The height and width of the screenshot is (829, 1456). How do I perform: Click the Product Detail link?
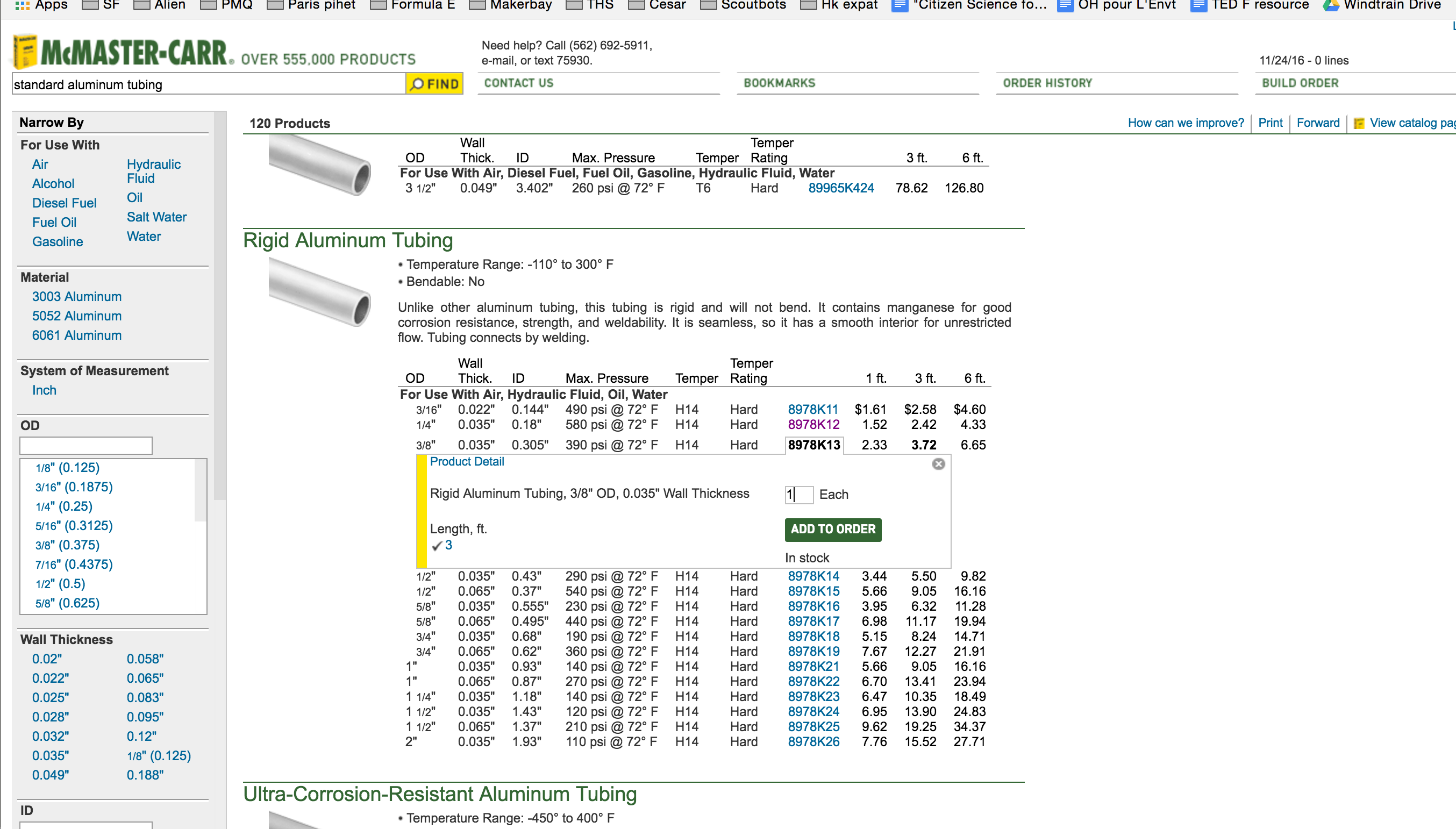click(467, 461)
